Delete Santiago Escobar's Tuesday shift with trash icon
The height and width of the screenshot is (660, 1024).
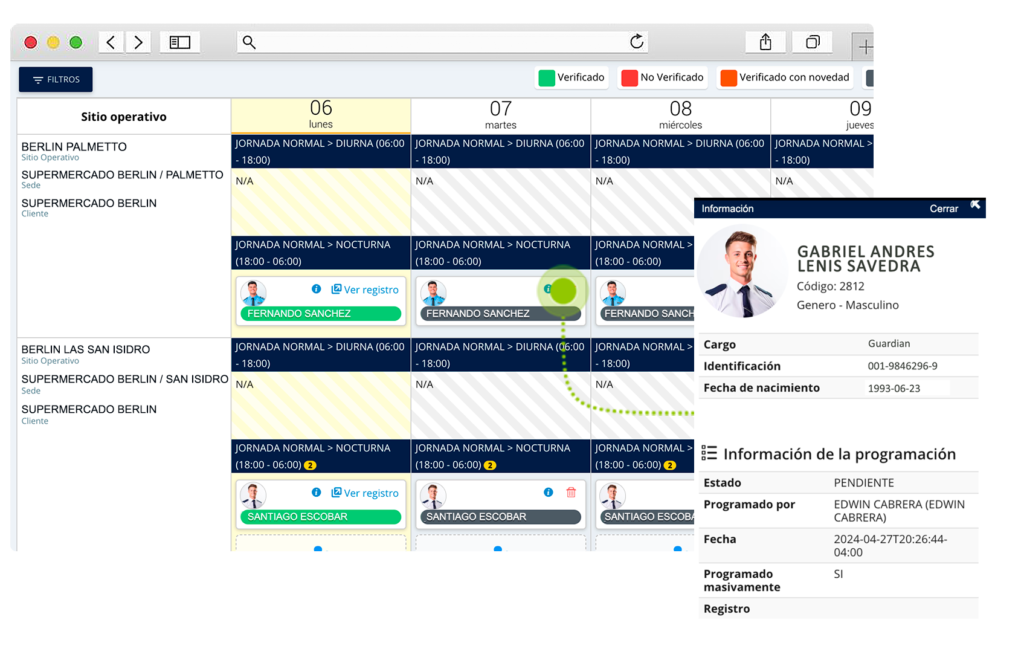571,493
